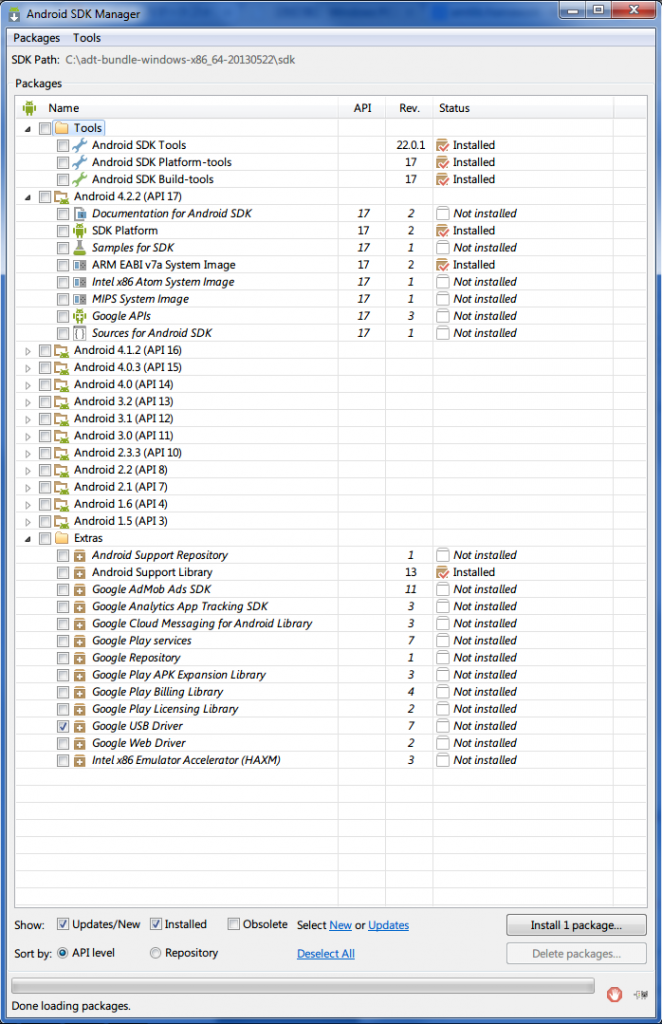Uncheck the Google USB Driver checkbox
This screenshot has height=1024, width=662.
[x=63, y=726]
